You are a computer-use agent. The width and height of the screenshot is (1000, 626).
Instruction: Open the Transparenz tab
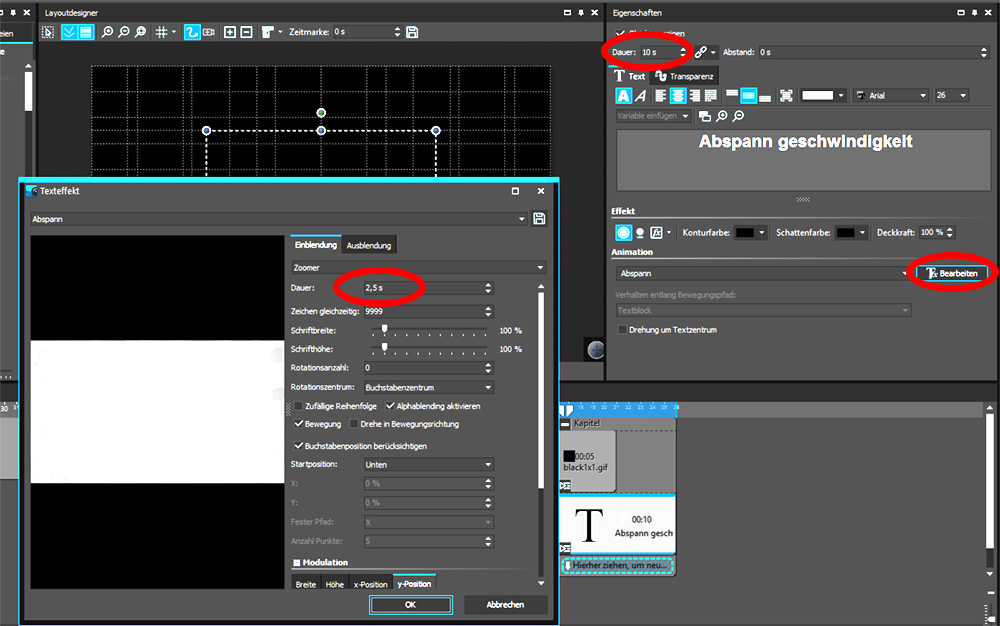click(684, 76)
